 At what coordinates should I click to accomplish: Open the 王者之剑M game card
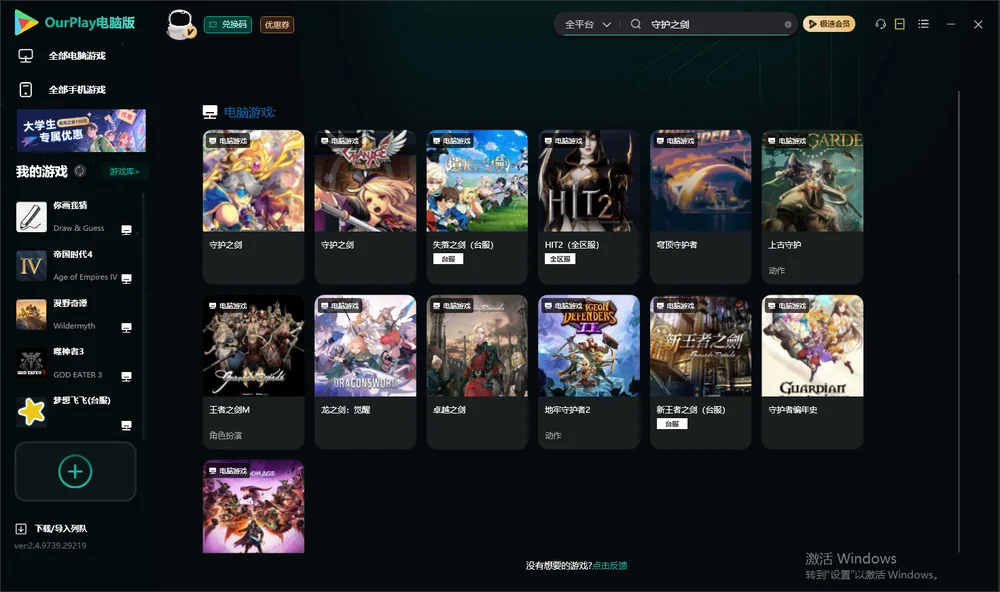(x=253, y=372)
